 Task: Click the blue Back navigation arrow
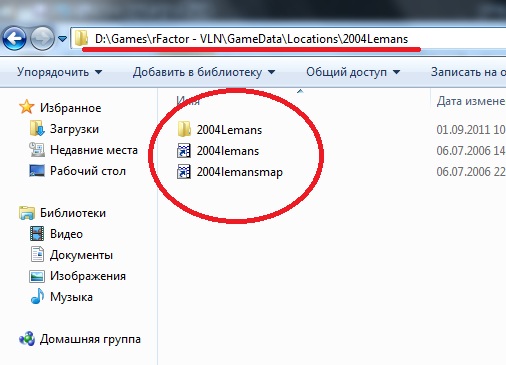15,39
